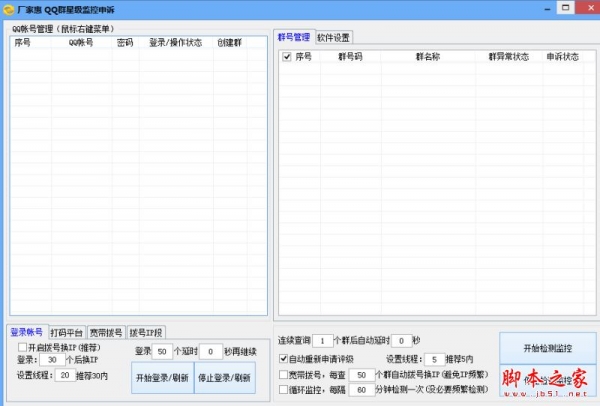This screenshot has height=406, width=600.
Task: Click the 停止登录/刷新 button
Action: tap(225, 378)
